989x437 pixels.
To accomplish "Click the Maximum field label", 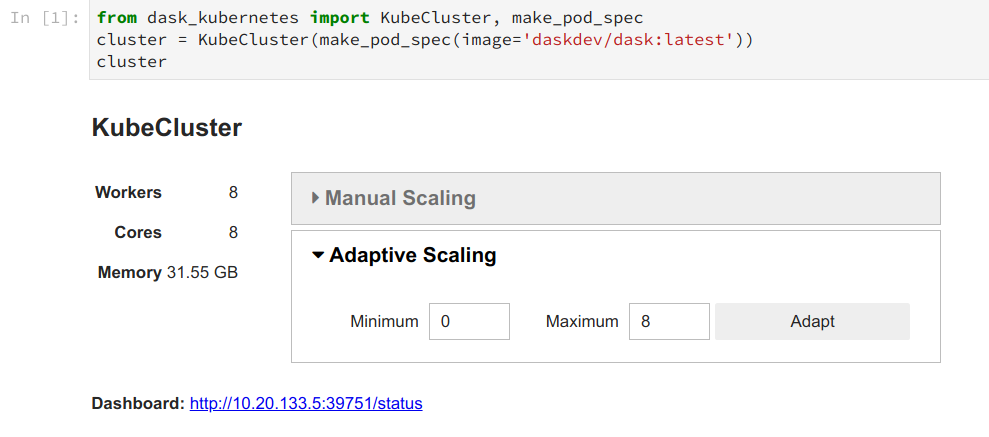I will coord(582,322).
